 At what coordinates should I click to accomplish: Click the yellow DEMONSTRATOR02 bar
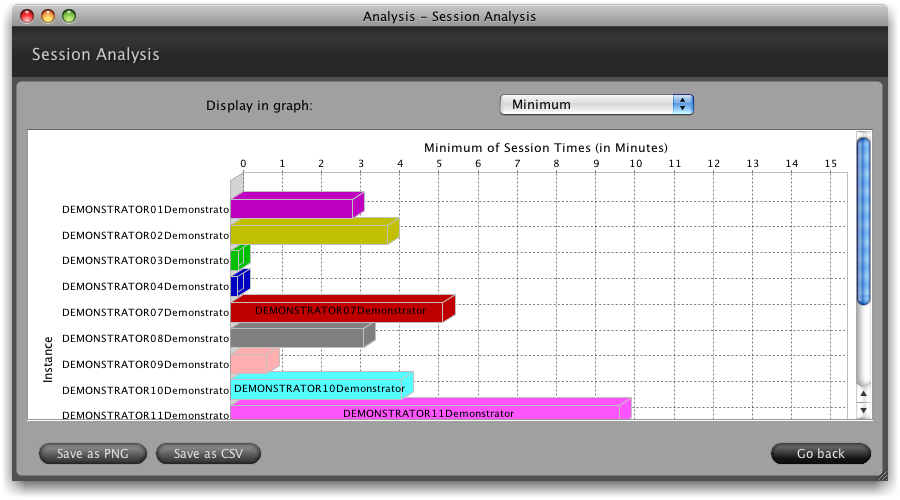310,233
